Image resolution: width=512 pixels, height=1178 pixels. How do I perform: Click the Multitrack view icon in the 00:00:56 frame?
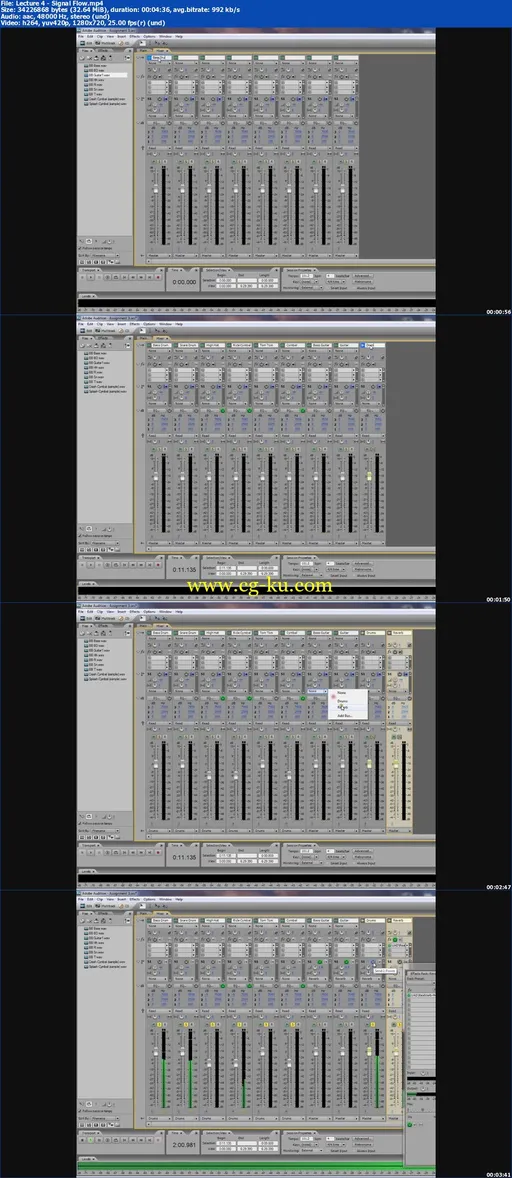tap(98, 44)
